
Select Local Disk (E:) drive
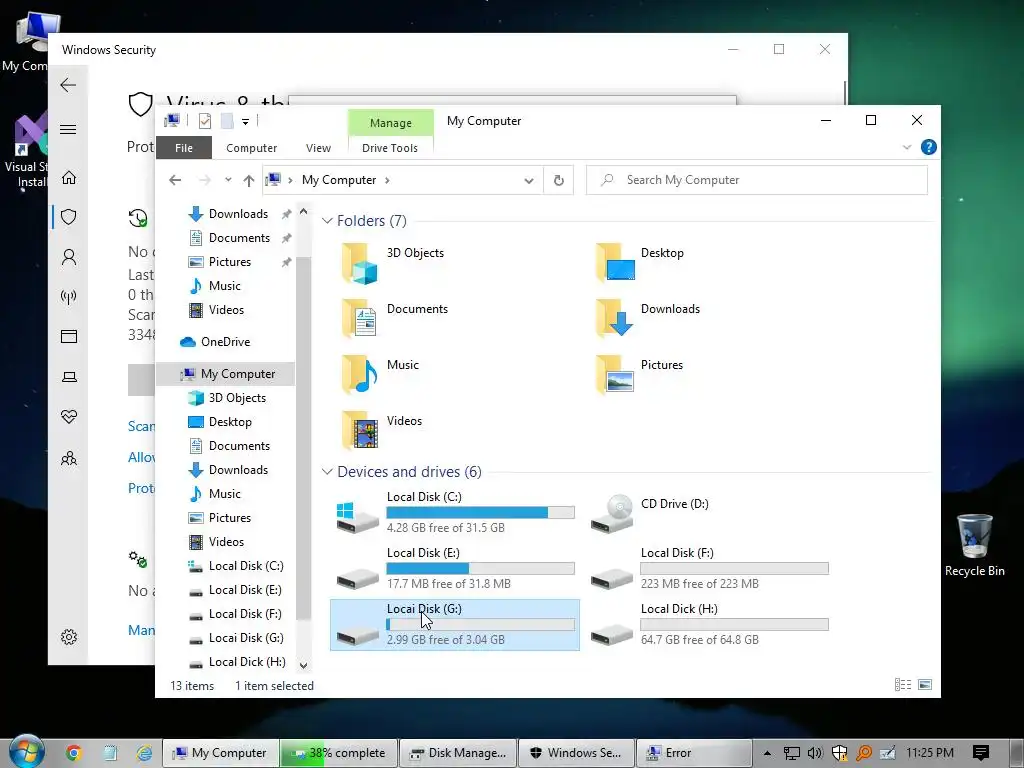tap(455, 568)
